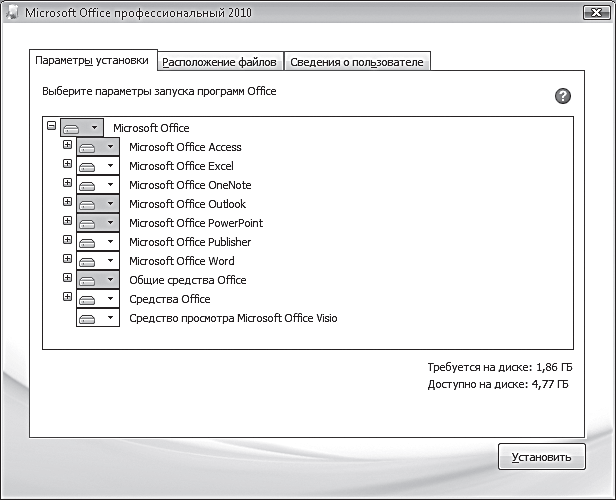
Task: Open install option icon for Microsoft Office OneNote
Action: tap(87, 185)
